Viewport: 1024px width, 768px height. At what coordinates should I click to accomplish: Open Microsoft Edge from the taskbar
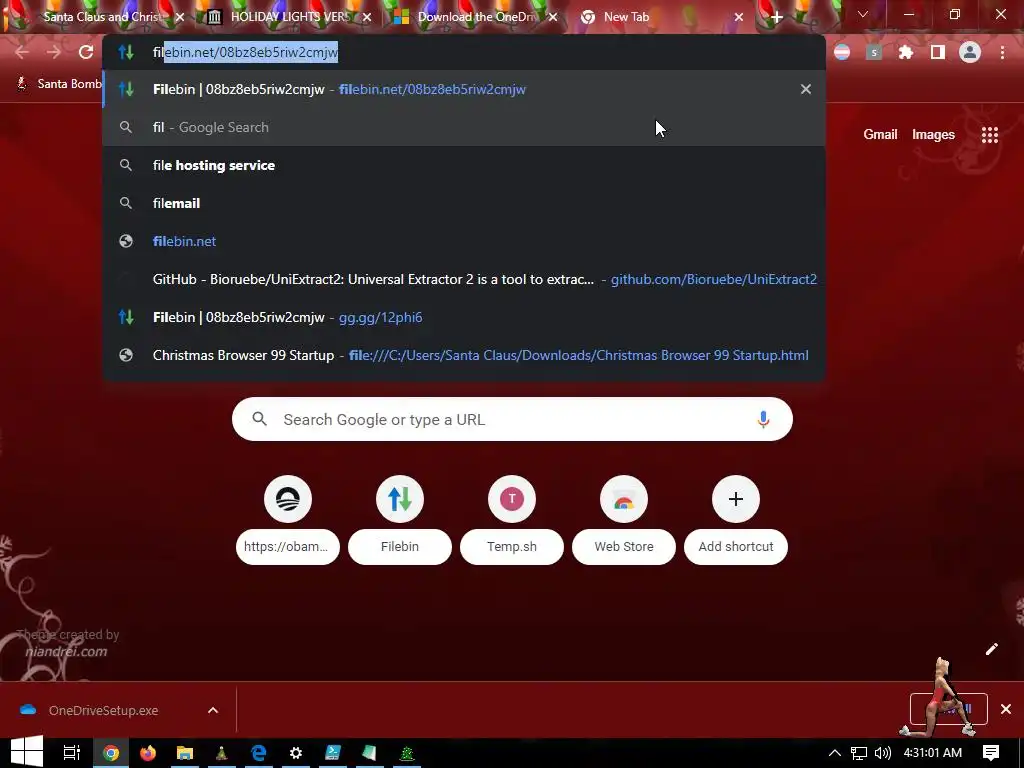pos(259,753)
